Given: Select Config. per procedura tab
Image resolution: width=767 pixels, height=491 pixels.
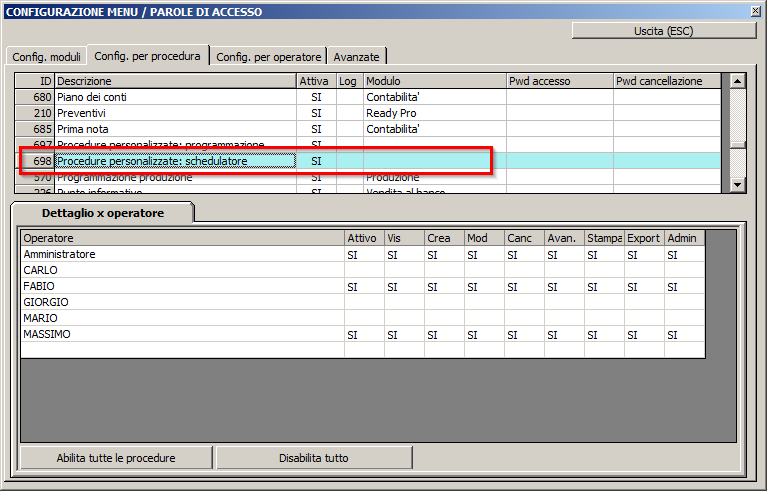Looking at the screenshot, I should 147,56.
